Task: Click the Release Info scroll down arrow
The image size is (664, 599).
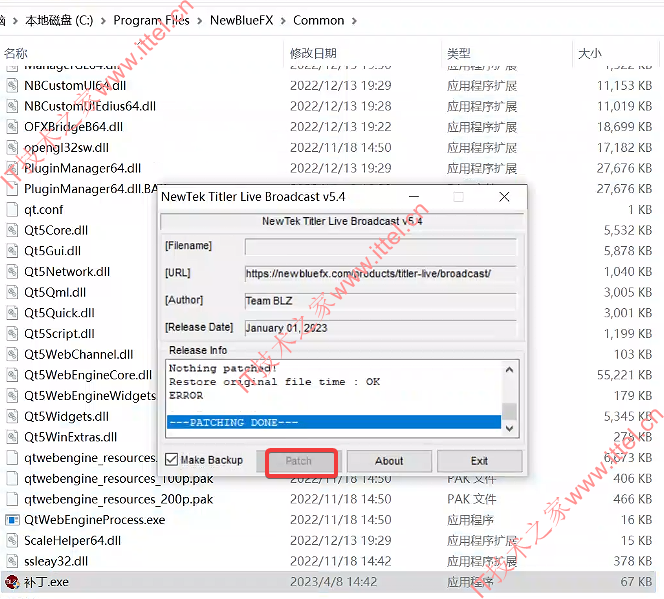Action: (x=509, y=428)
